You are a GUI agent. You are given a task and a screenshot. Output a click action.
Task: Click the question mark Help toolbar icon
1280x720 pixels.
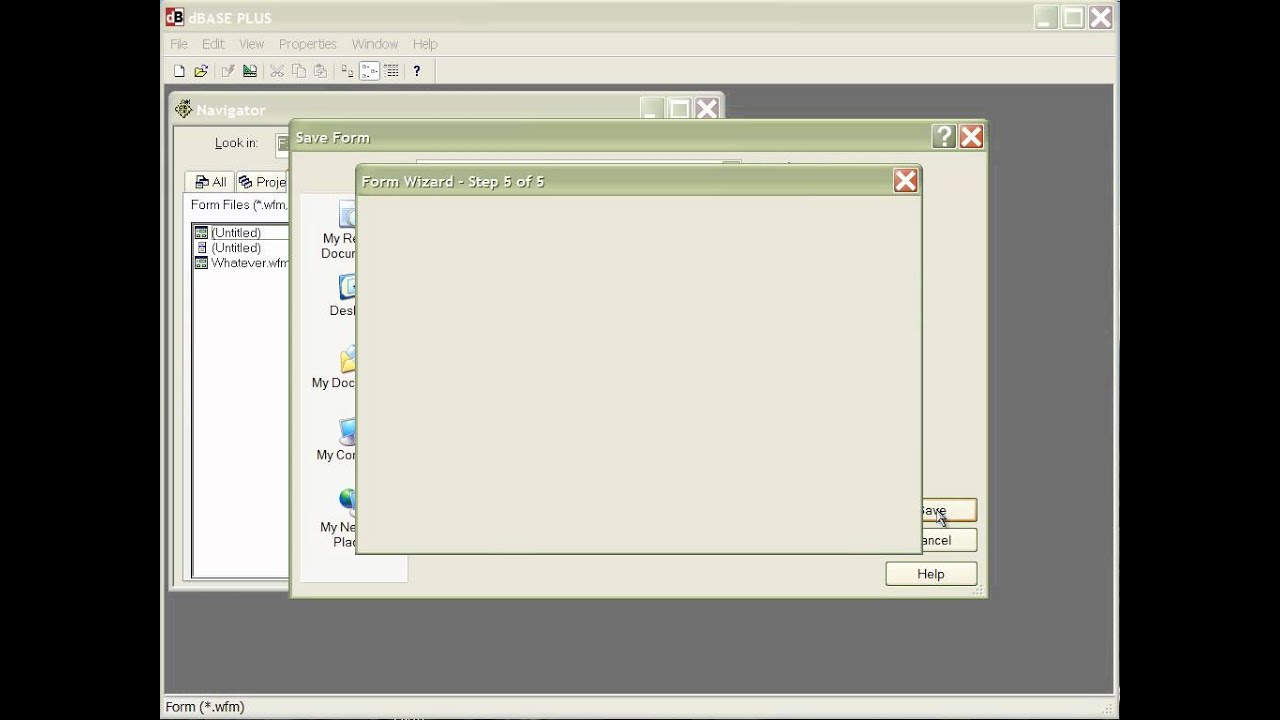point(417,71)
